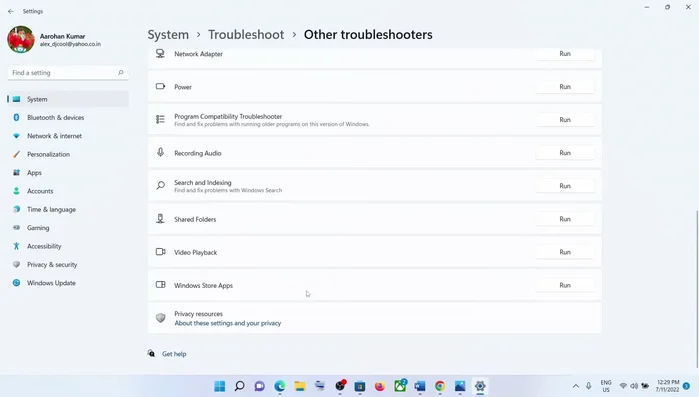Open taskbar Search
This screenshot has height=397, width=699.
pyautogui.click(x=239, y=386)
